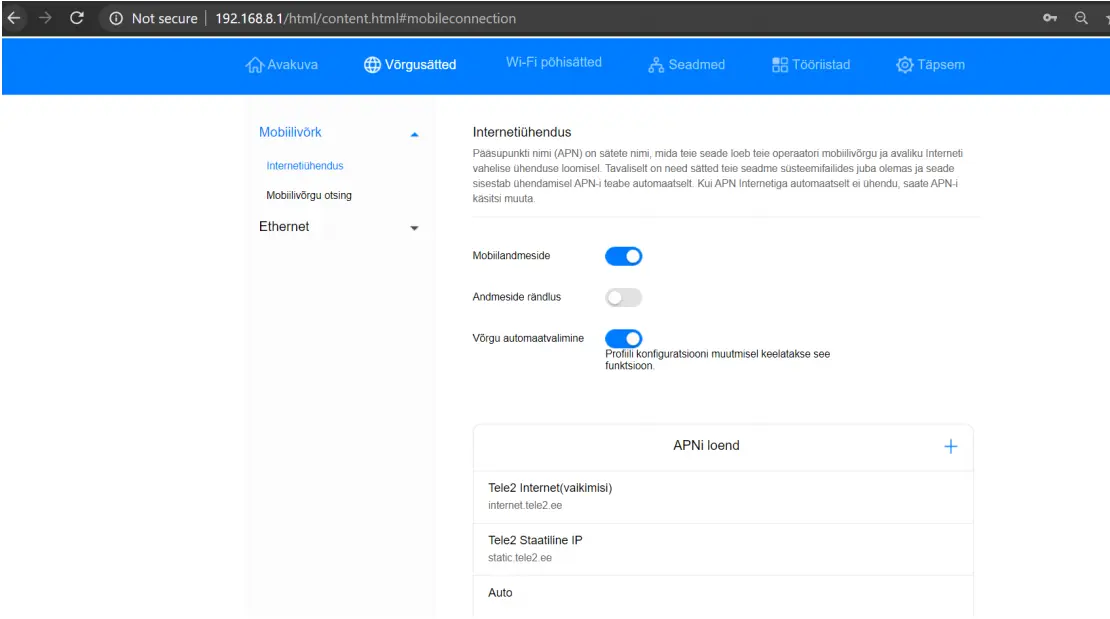Open Mobiilivõrgu otsing in the sidebar

309,195
